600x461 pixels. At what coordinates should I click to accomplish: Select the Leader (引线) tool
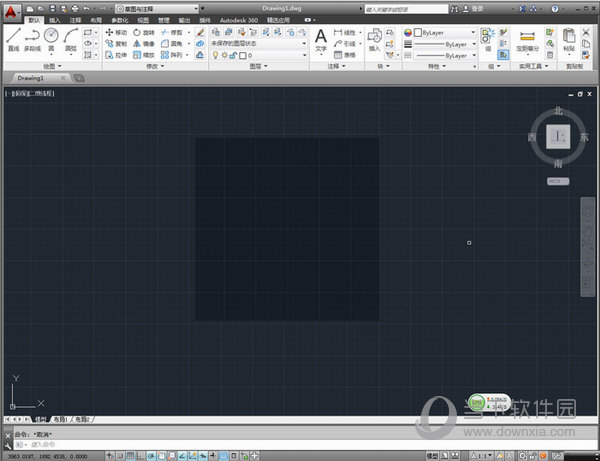click(x=345, y=44)
